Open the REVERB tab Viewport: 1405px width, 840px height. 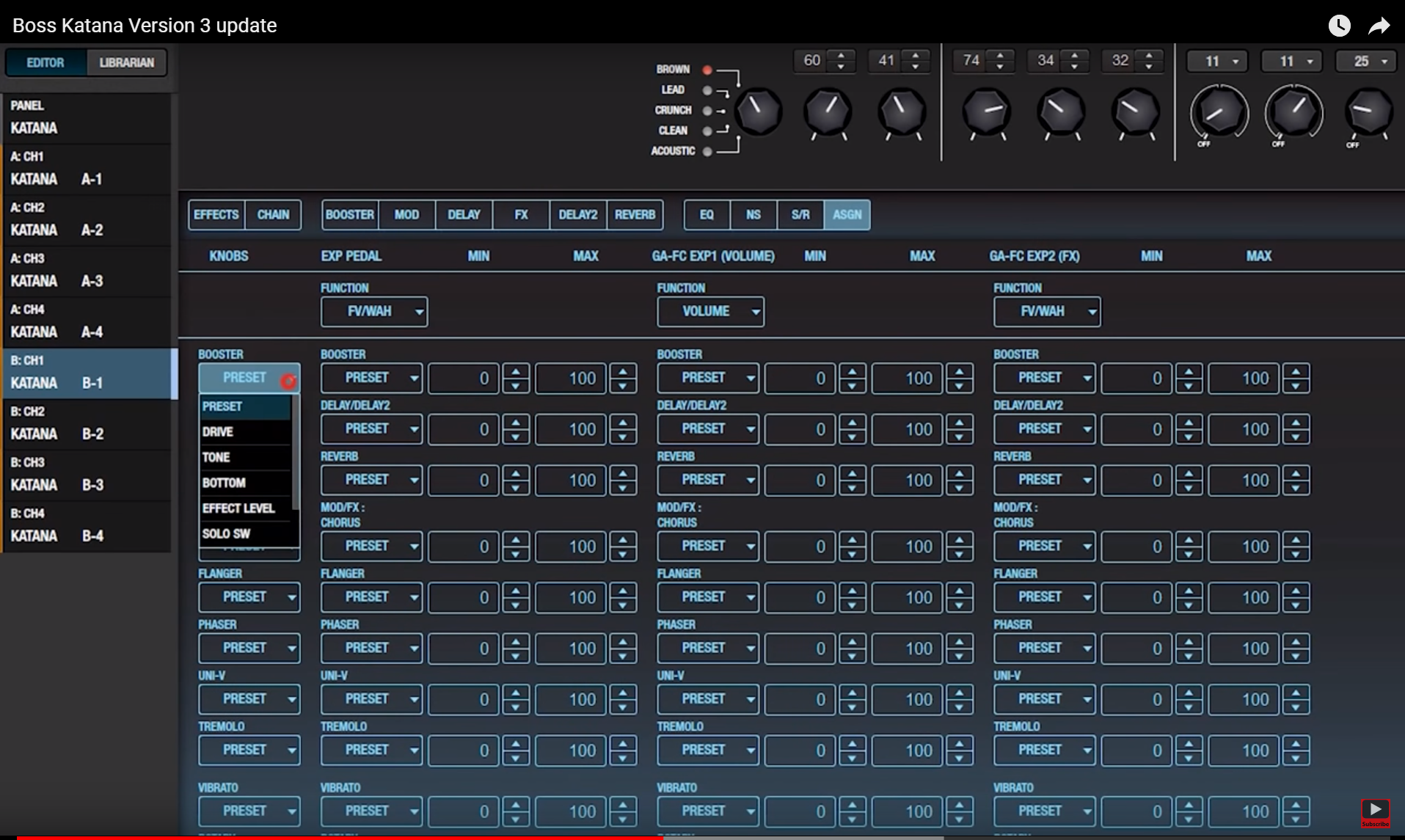tap(635, 215)
